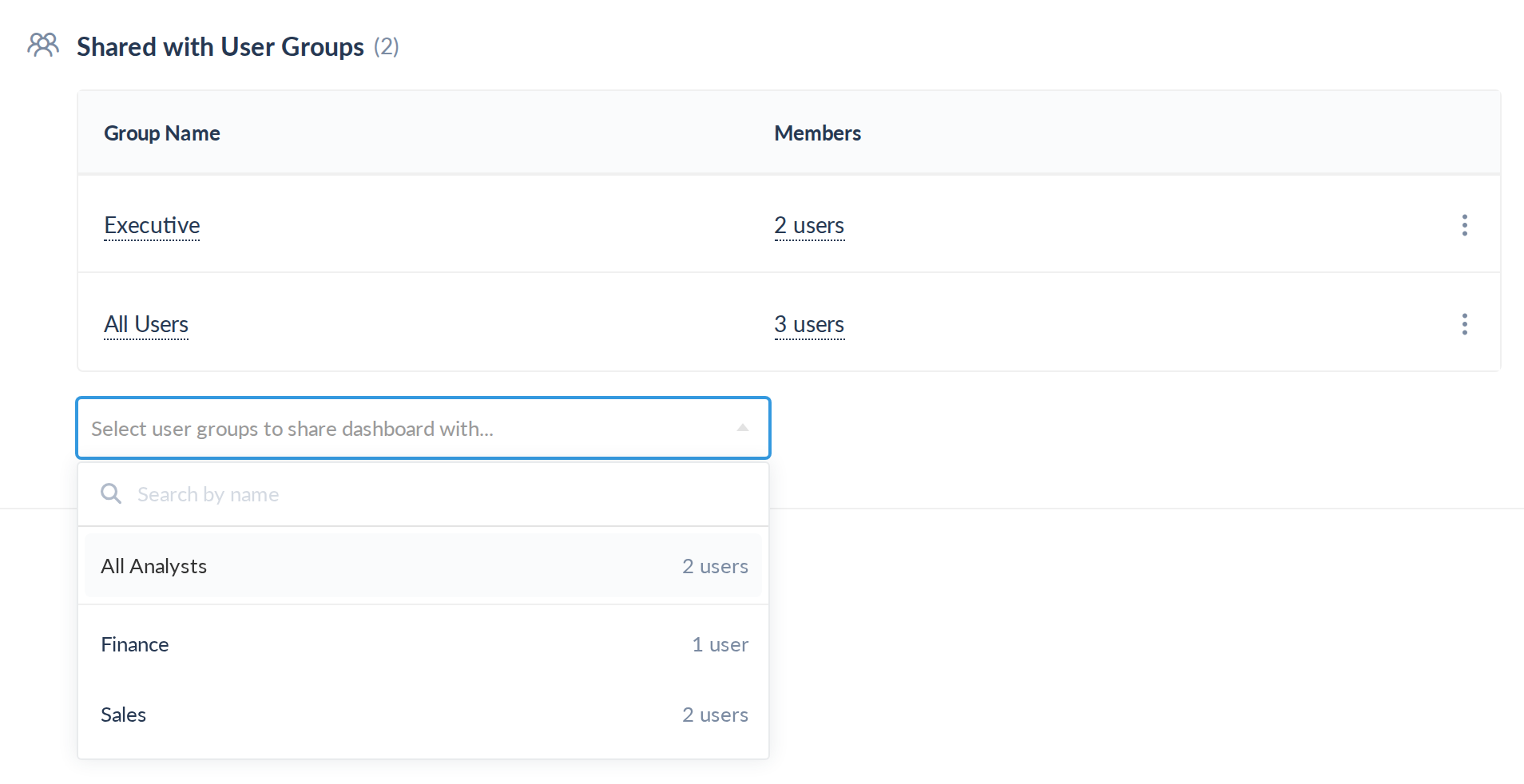Click the 2 users count beside Sales

(x=716, y=715)
